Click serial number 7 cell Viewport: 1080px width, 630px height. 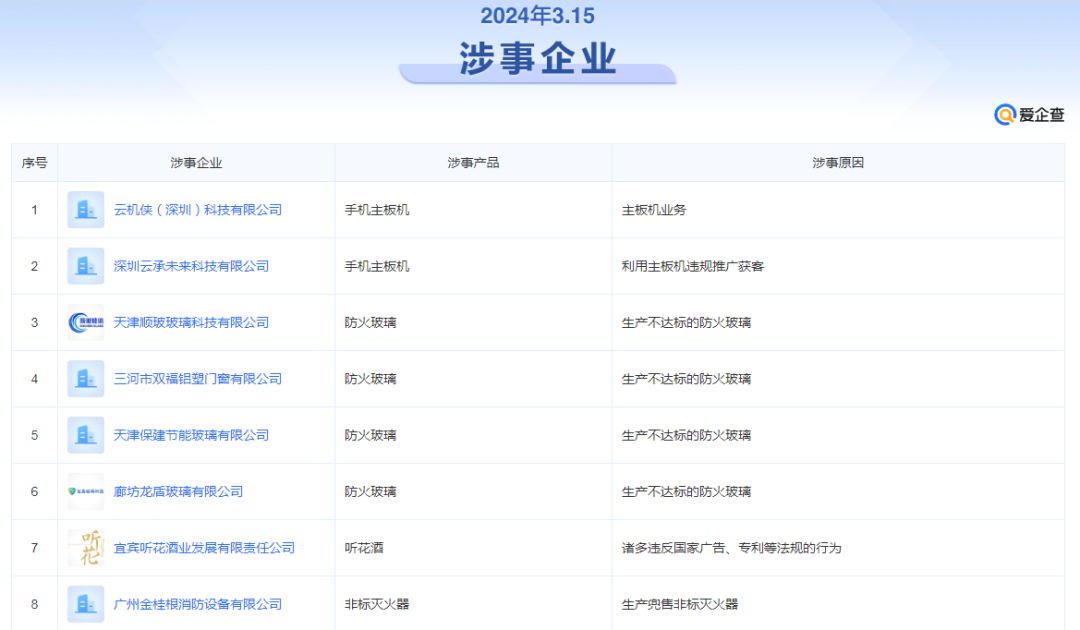tap(34, 548)
